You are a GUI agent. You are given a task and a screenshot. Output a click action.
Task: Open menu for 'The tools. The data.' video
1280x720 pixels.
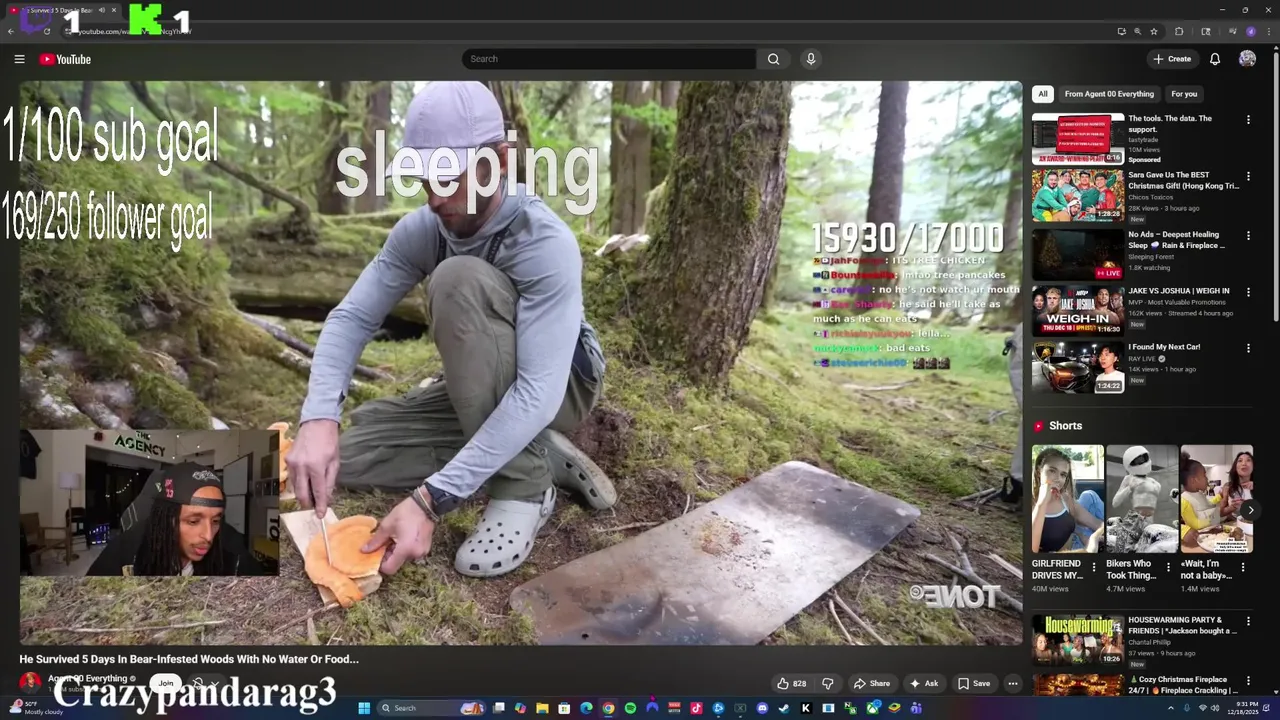1248,120
